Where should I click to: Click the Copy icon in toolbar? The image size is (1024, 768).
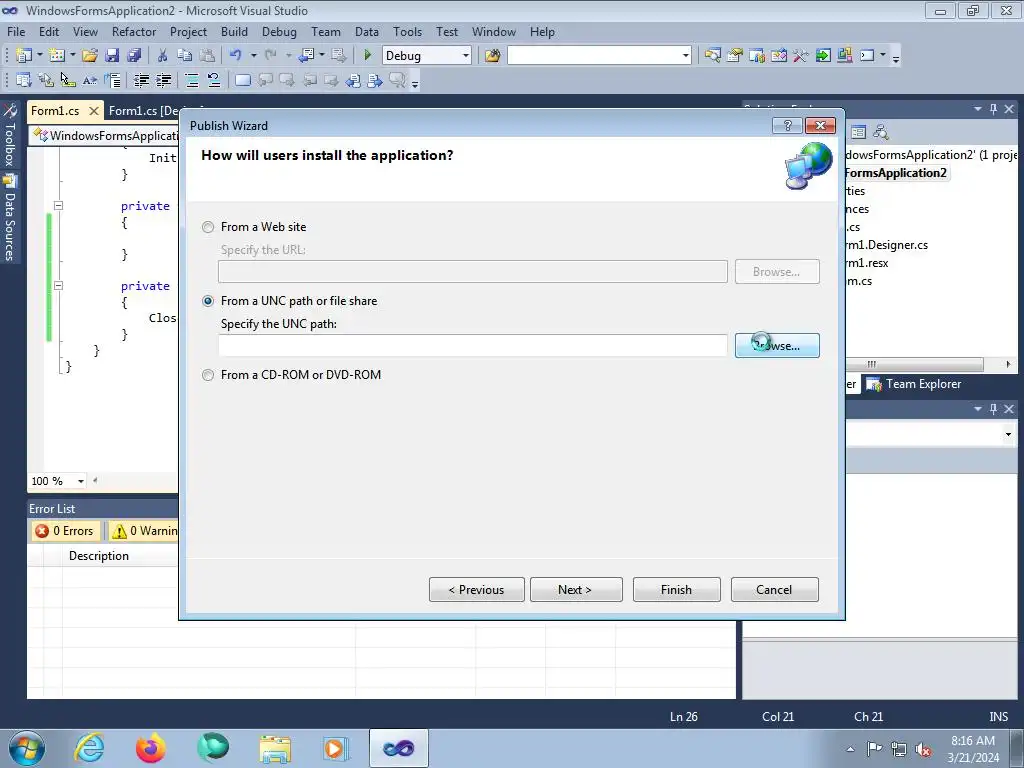coord(185,56)
